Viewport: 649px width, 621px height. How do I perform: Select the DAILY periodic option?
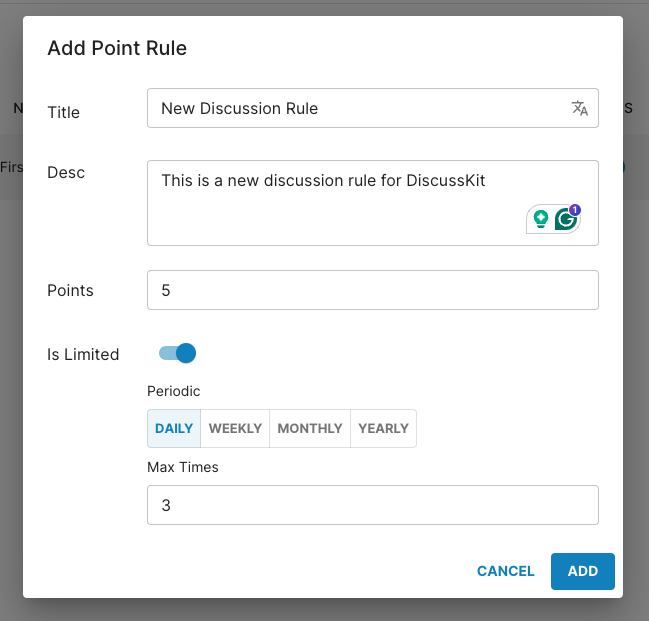point(174,428)
